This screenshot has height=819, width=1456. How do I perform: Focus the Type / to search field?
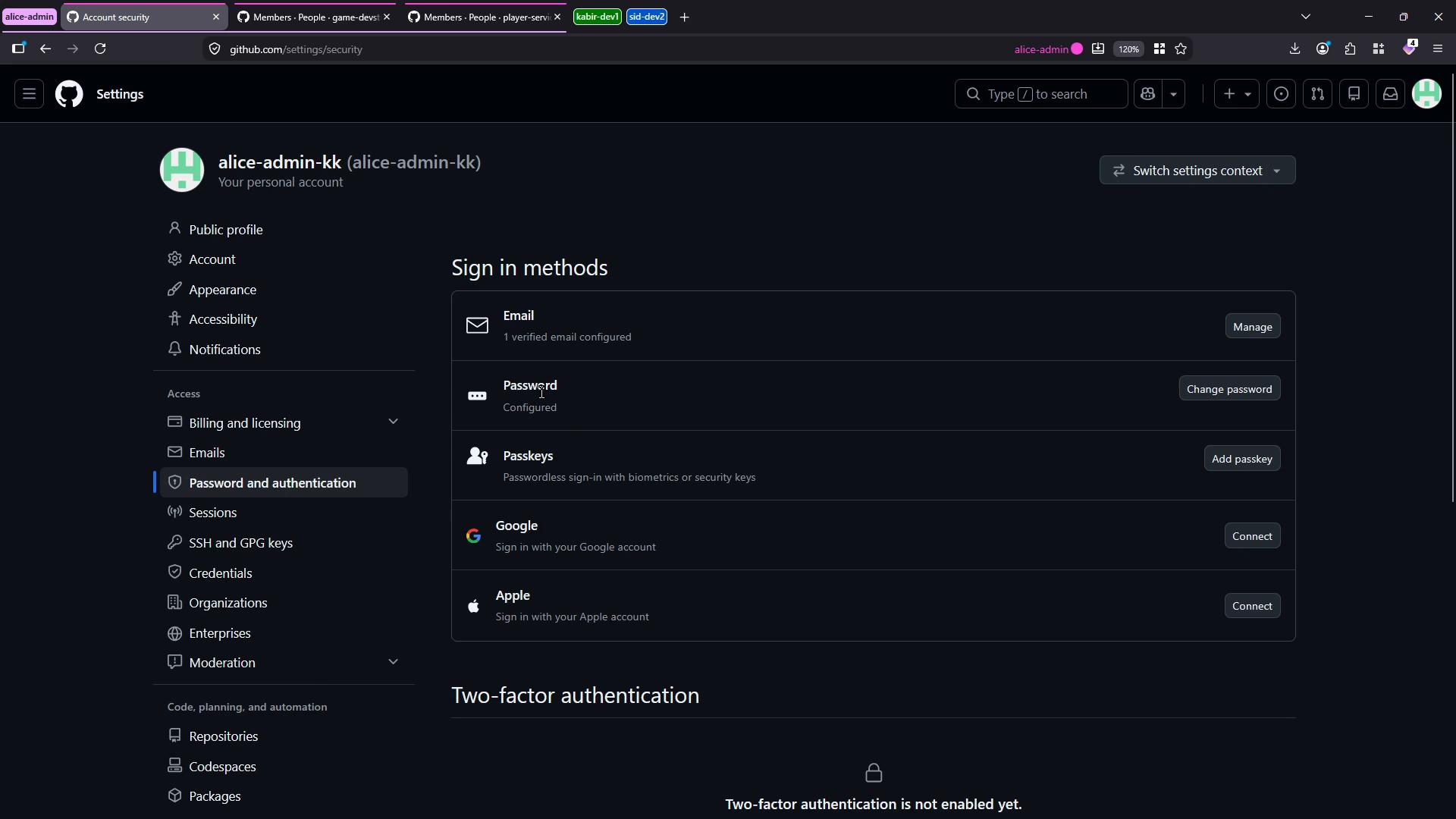coord(1040,94)
